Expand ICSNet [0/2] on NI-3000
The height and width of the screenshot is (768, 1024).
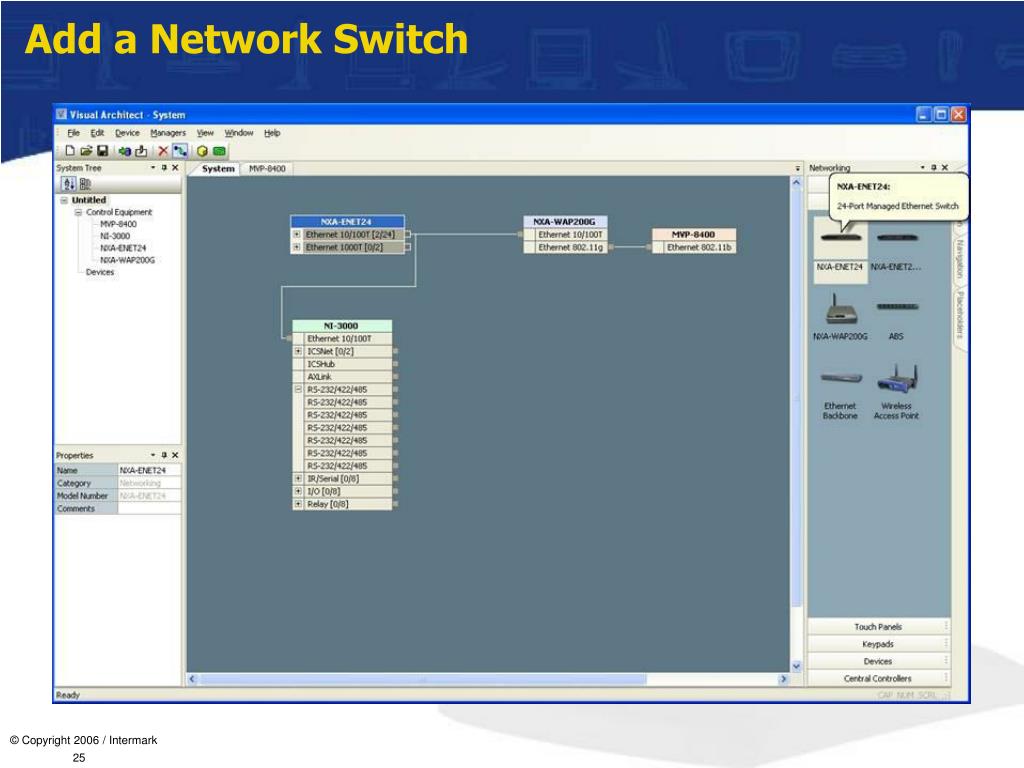click(x=298, y=351)
